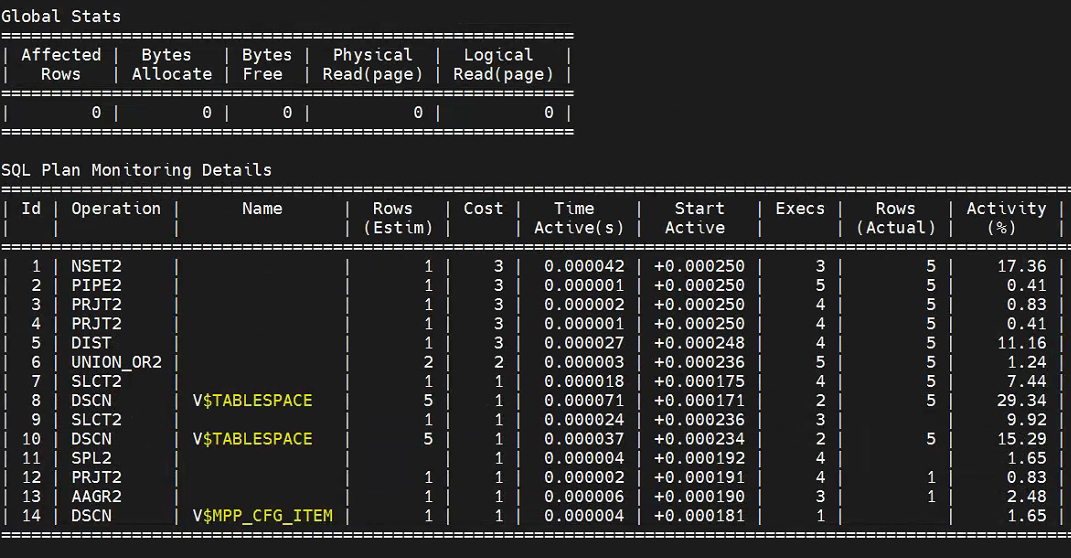This screenshot has height=558, width=1071.
Task: Select the DSCN operation in row 14
Action: point(92,516)
